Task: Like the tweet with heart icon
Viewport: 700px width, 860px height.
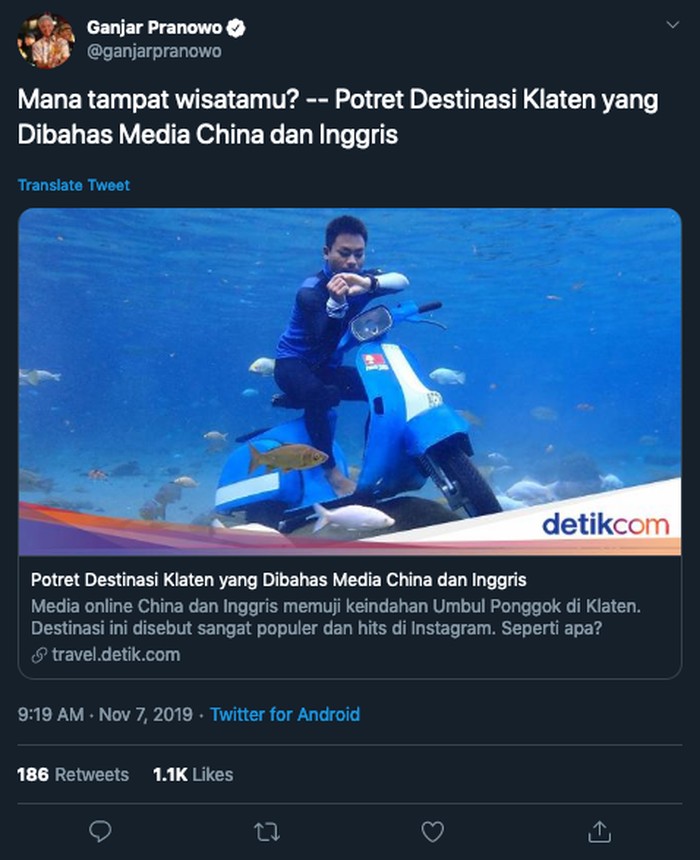Action: (433, 832)
